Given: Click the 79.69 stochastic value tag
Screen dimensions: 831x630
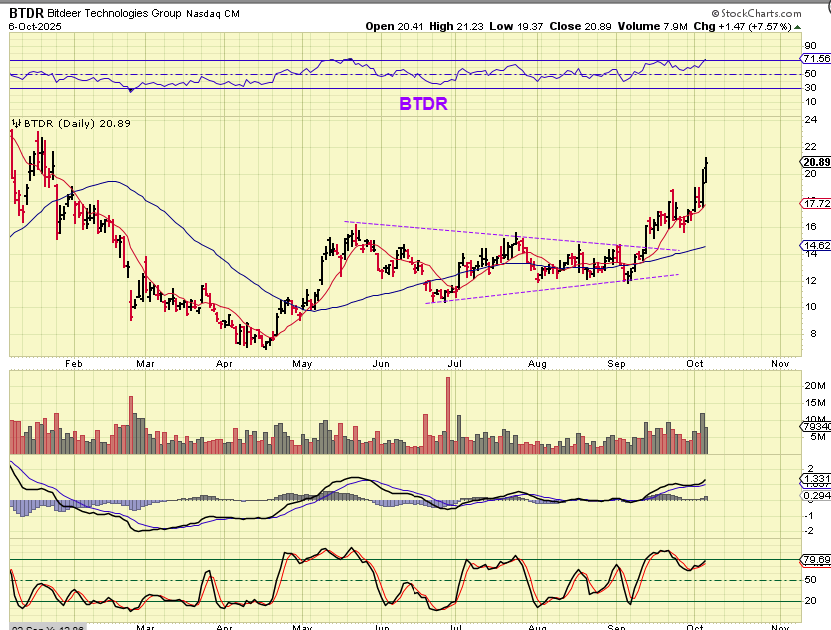Looking at the screenshot, I should pyautogui.click(x=816, y=560).
